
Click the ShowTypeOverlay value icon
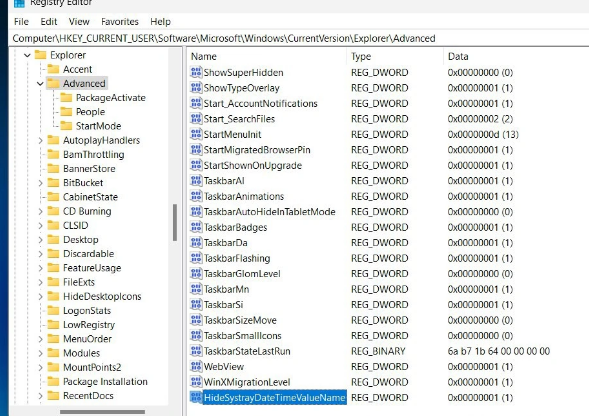click(x=196, y=88)
